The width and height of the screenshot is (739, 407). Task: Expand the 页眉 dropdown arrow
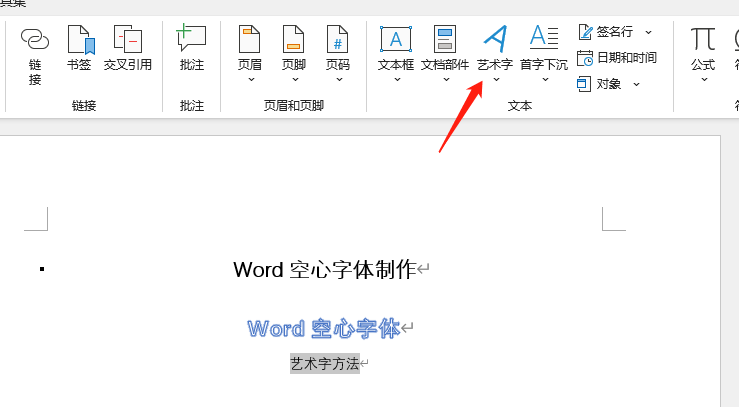pyautogui.click(x=251, y=80)
